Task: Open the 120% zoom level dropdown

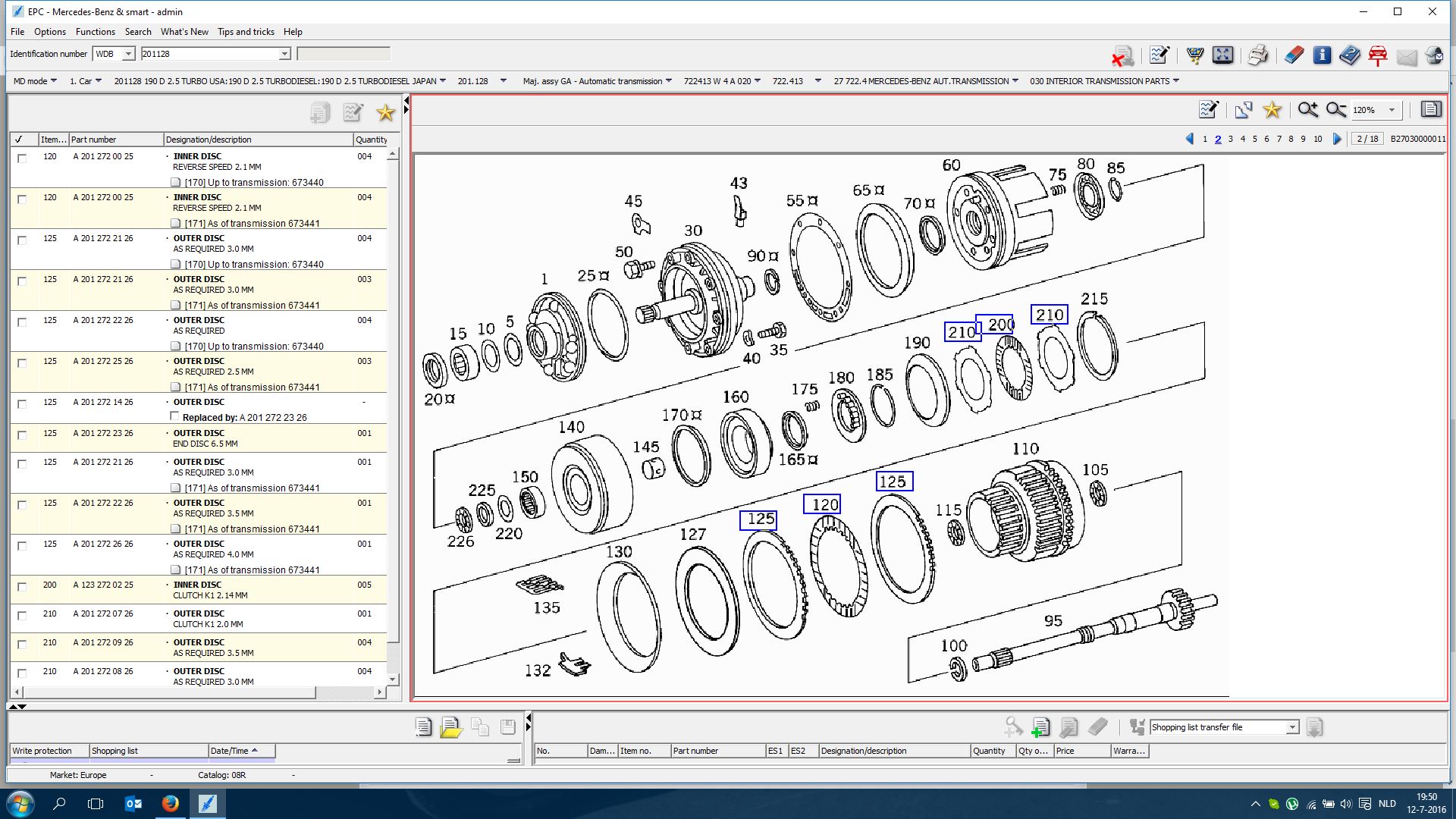Action: tap(1392, 110)
